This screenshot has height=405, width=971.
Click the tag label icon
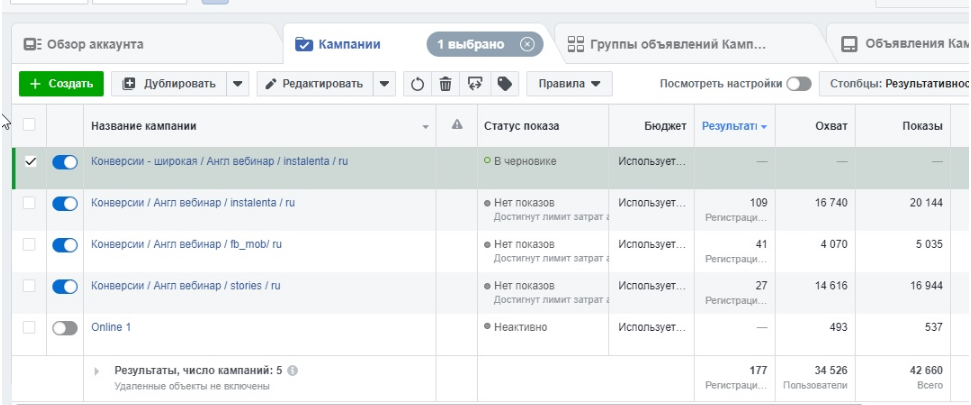(505, 84)
